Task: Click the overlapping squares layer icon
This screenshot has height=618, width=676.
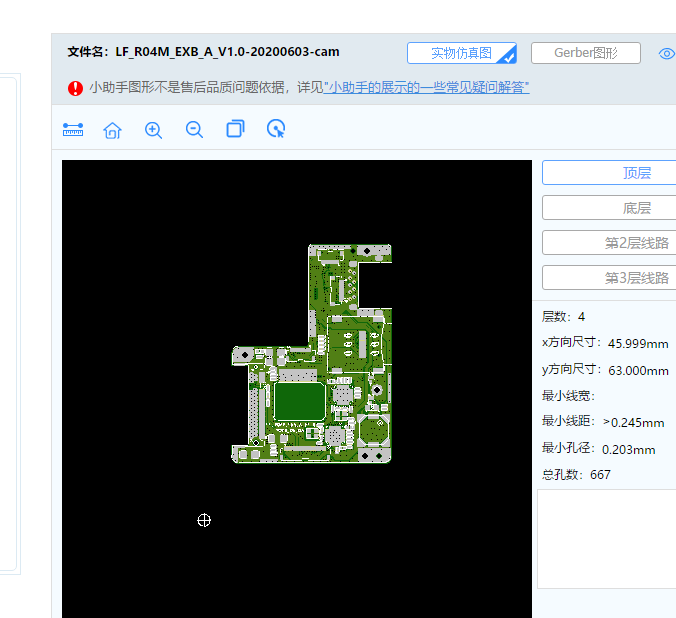Action: tap(235, 129)
